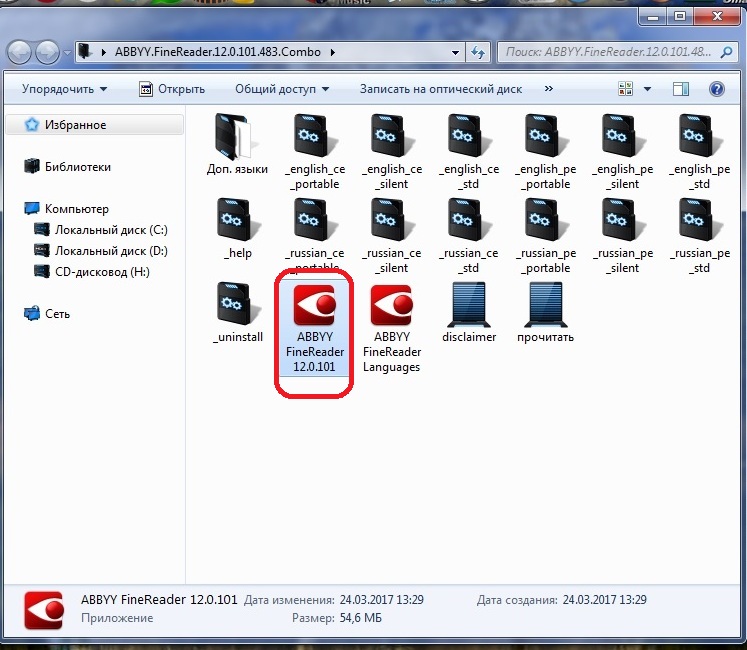Image resolution: width=747 pixels, height=650 pixels.
Task: Click the ABBYY icon in details pane
Action: (x=44, y=610)
